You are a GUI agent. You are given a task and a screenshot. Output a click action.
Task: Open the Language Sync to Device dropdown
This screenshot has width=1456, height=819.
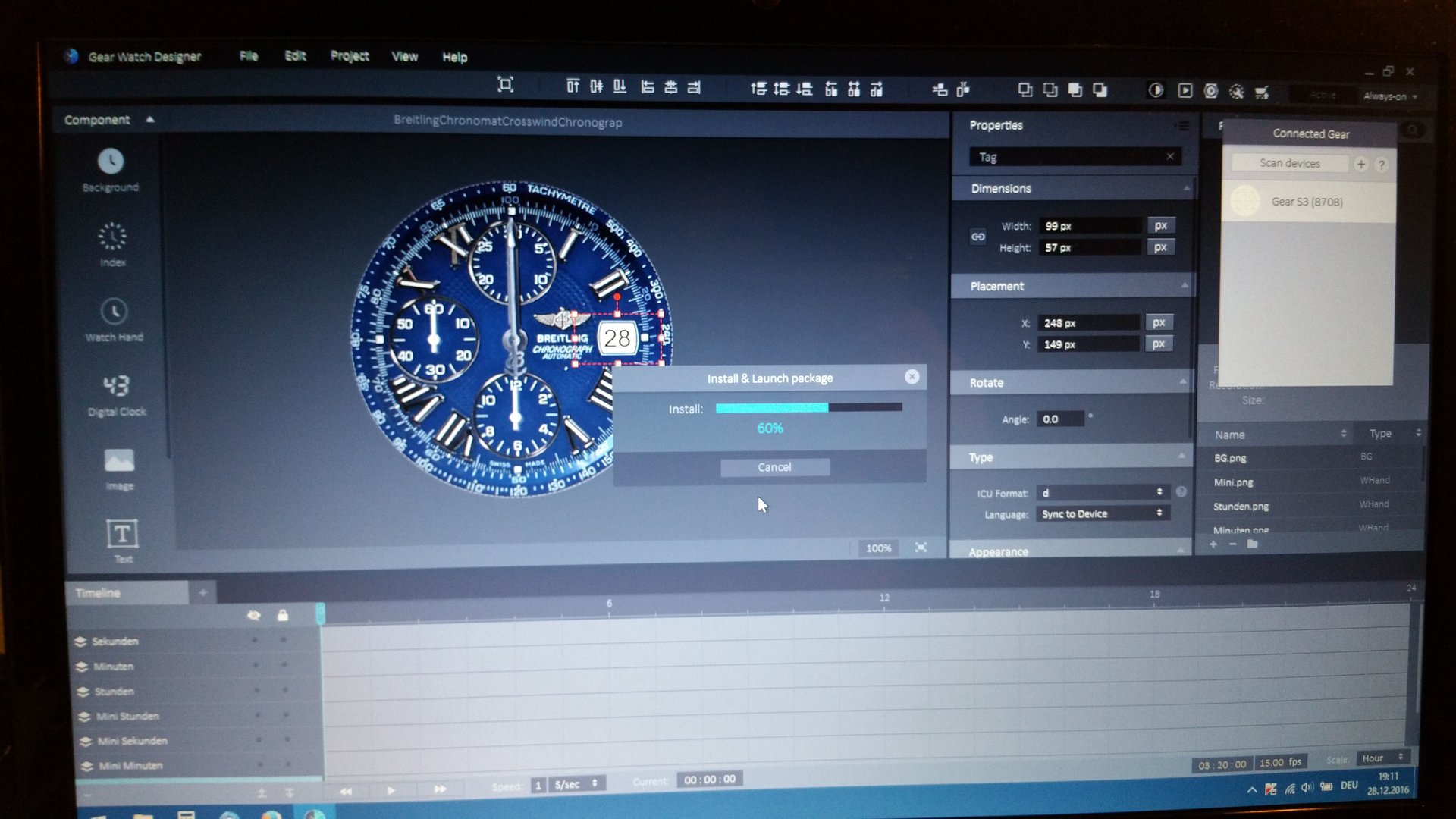point(1103,513)
